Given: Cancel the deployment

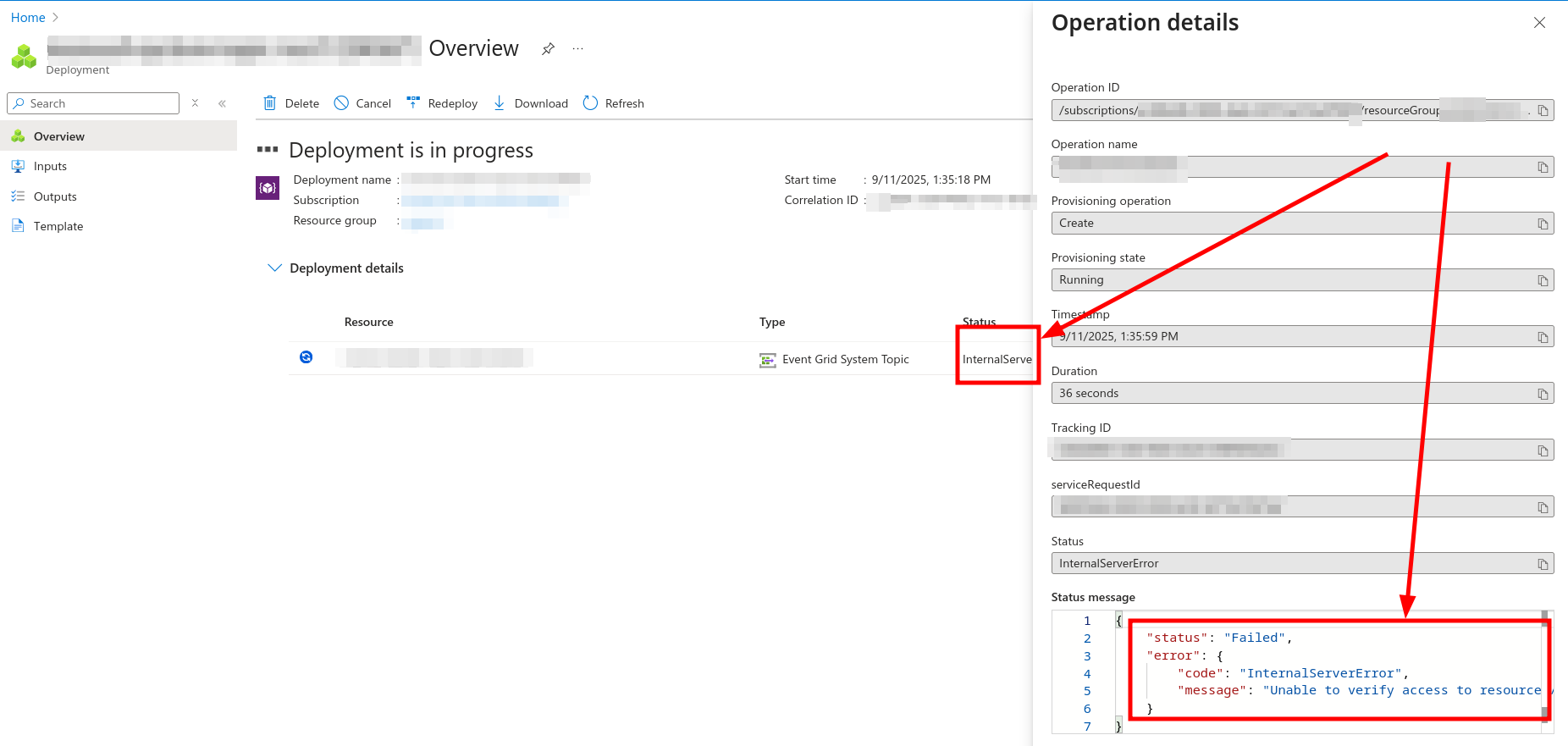Looking at the screenshot, I should coord(362,103).
